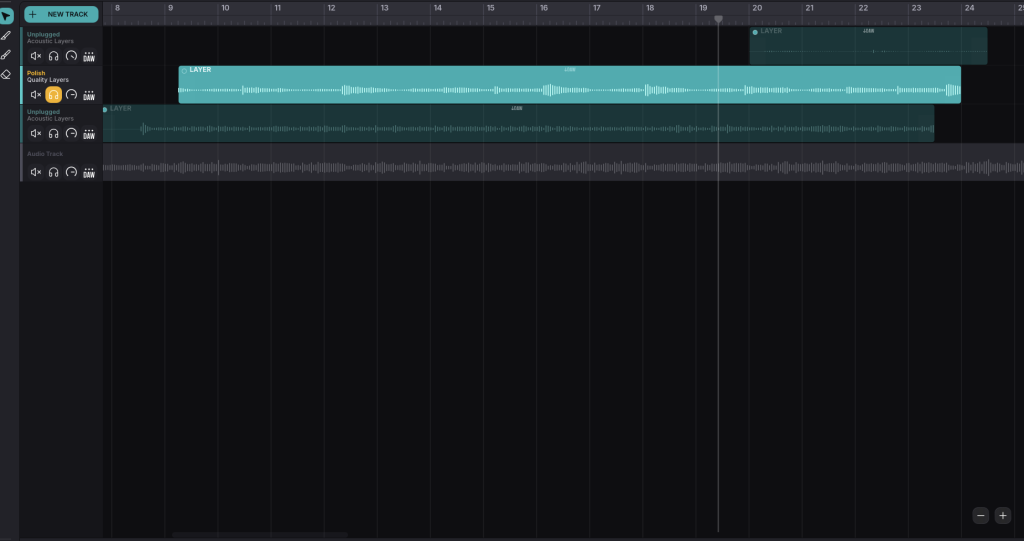Mute the Polish Quality Layers track

(36, 95)
